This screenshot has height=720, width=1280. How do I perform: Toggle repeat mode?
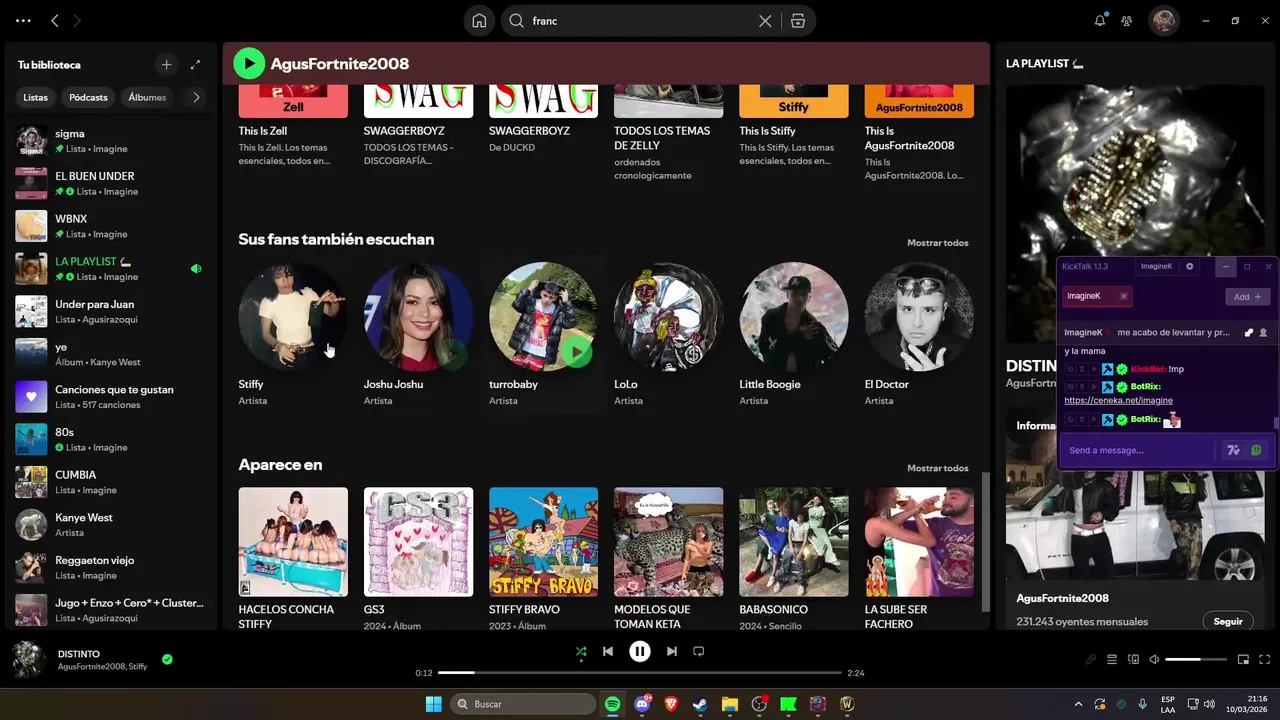click(x=699, y=651)
